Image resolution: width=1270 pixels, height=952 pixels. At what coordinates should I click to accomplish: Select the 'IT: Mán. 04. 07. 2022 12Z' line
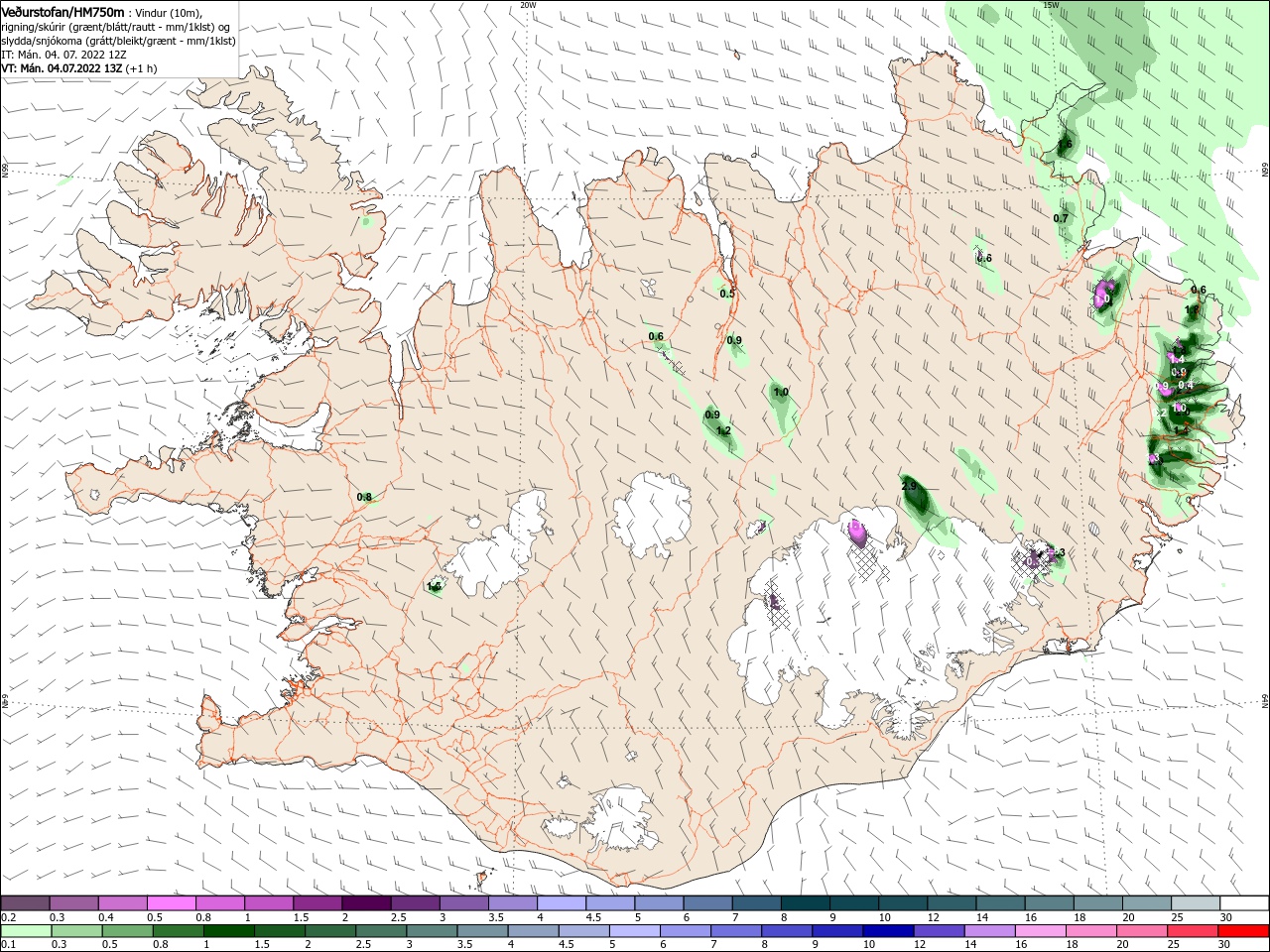[63, 55]
